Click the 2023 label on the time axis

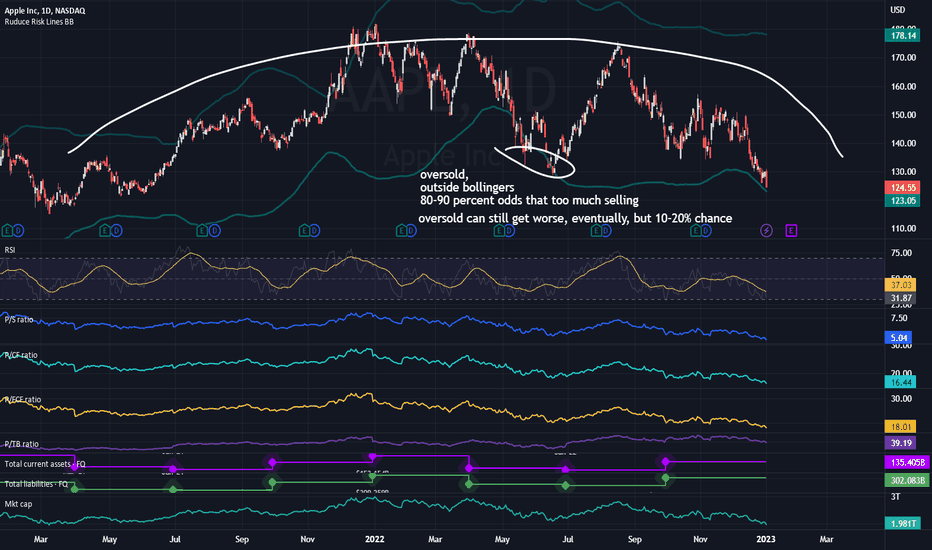coord(766,539)
